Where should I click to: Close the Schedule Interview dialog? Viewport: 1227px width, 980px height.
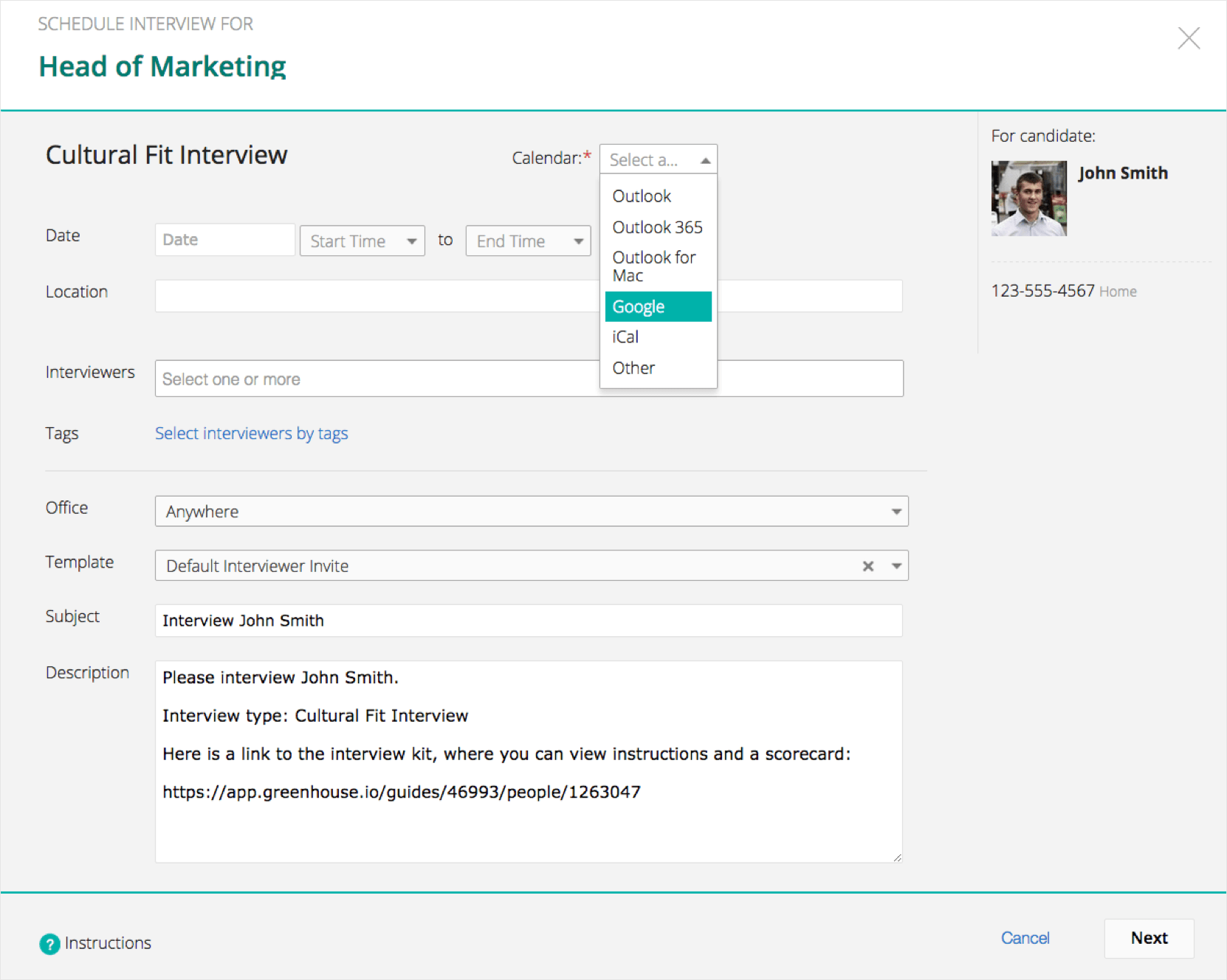[1188, 38]
